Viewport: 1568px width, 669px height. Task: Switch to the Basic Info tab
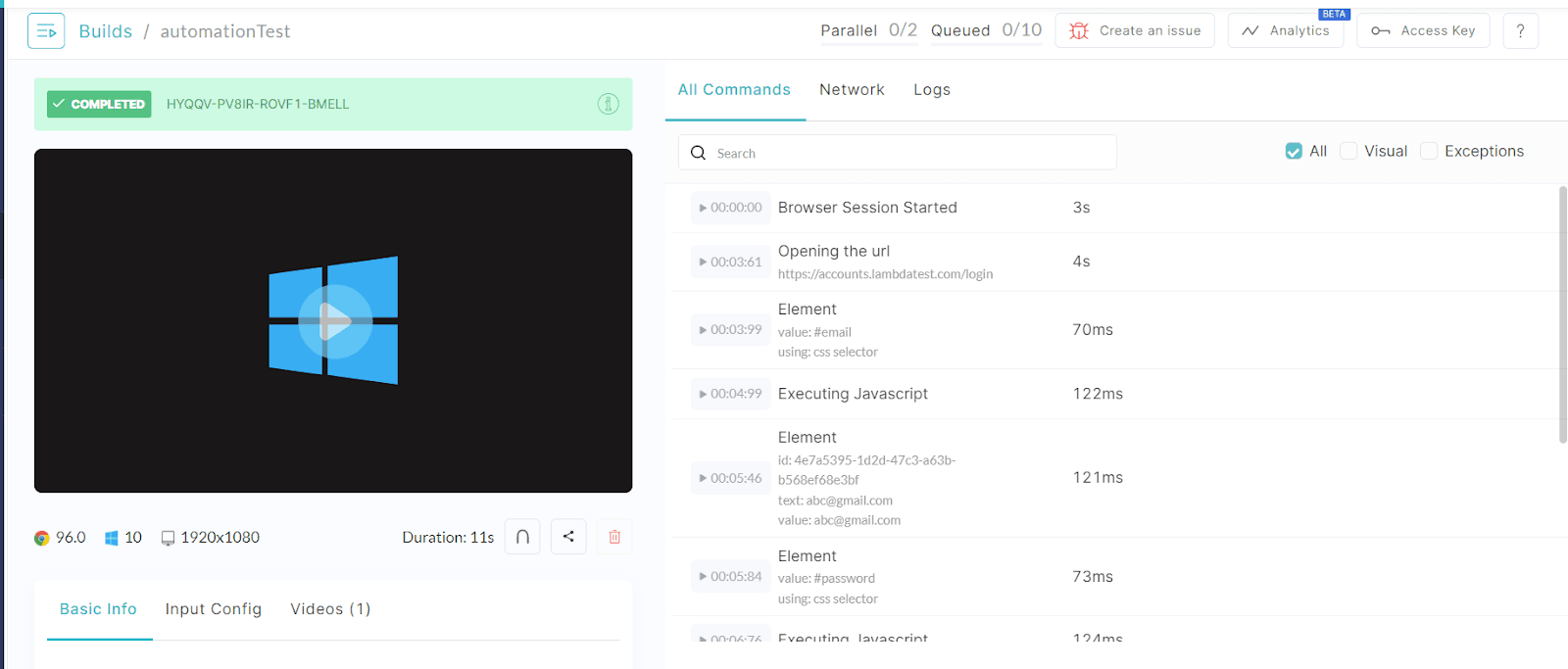pos(98,609)
